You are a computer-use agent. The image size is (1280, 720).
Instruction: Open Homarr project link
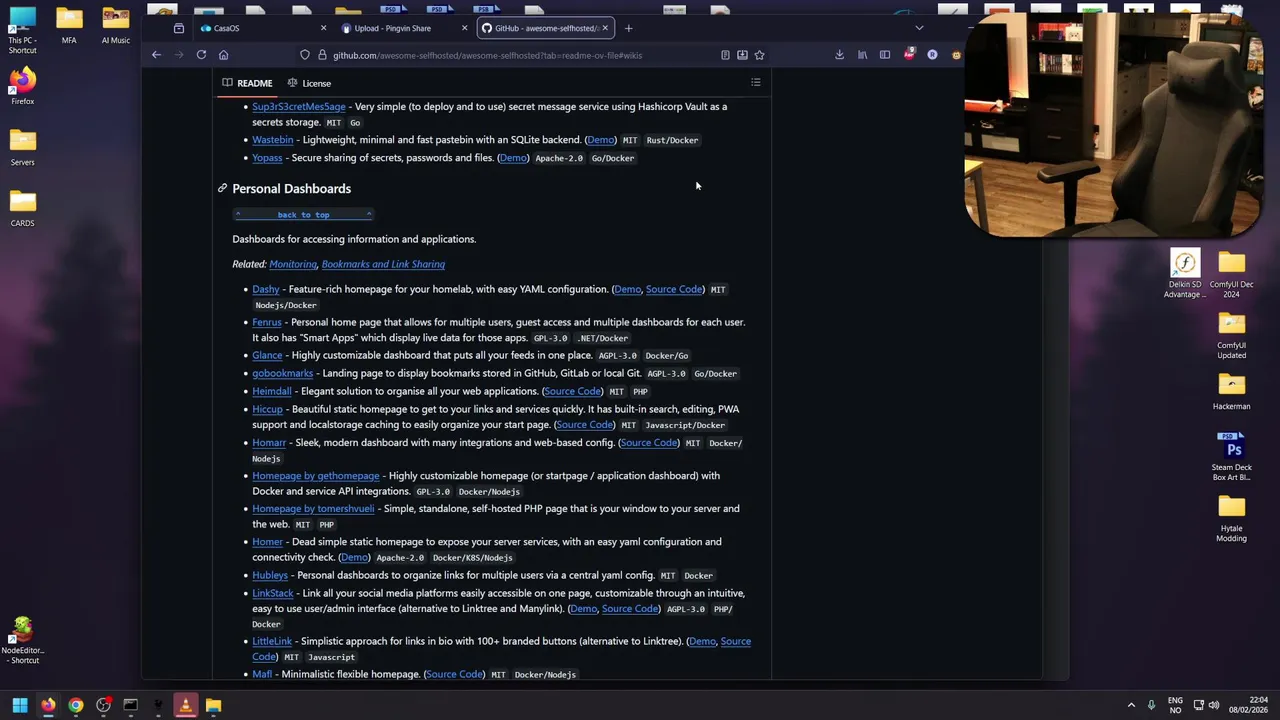click(269, 442)
